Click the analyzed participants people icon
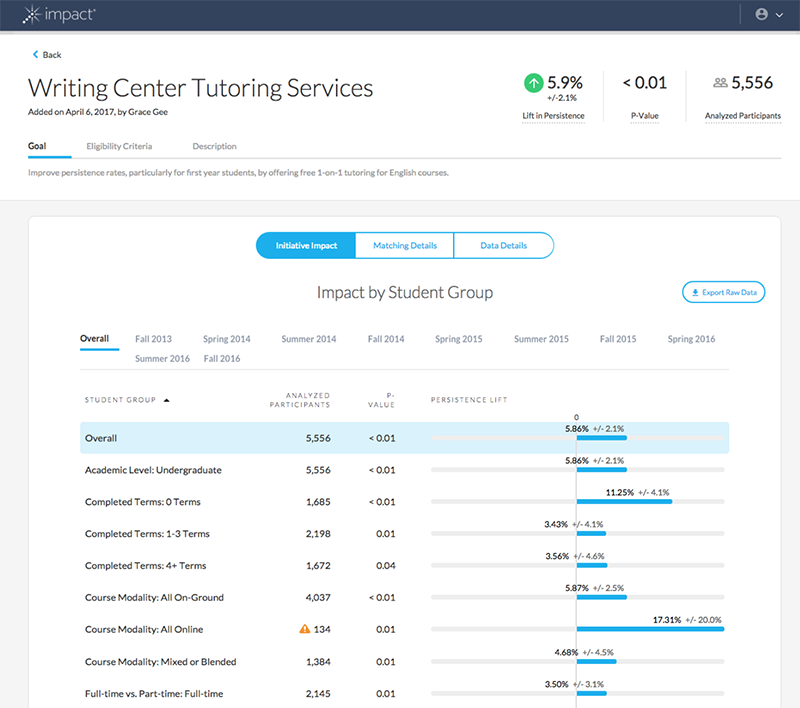 (720, 83)
